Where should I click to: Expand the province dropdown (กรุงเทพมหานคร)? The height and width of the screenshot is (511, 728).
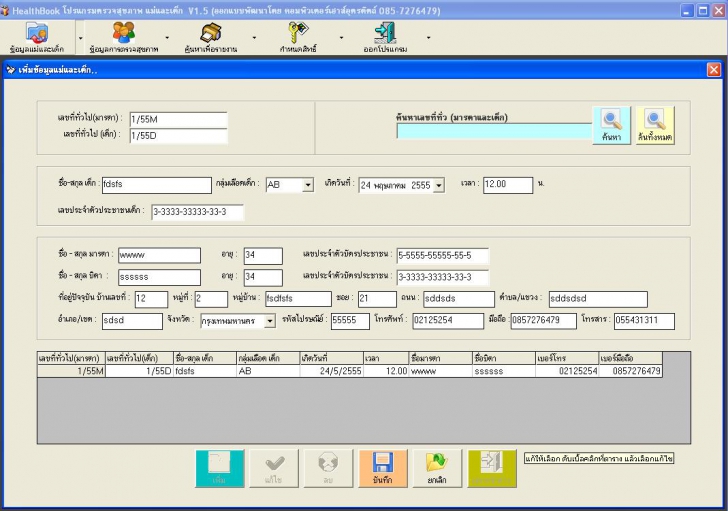coord(270,321)
